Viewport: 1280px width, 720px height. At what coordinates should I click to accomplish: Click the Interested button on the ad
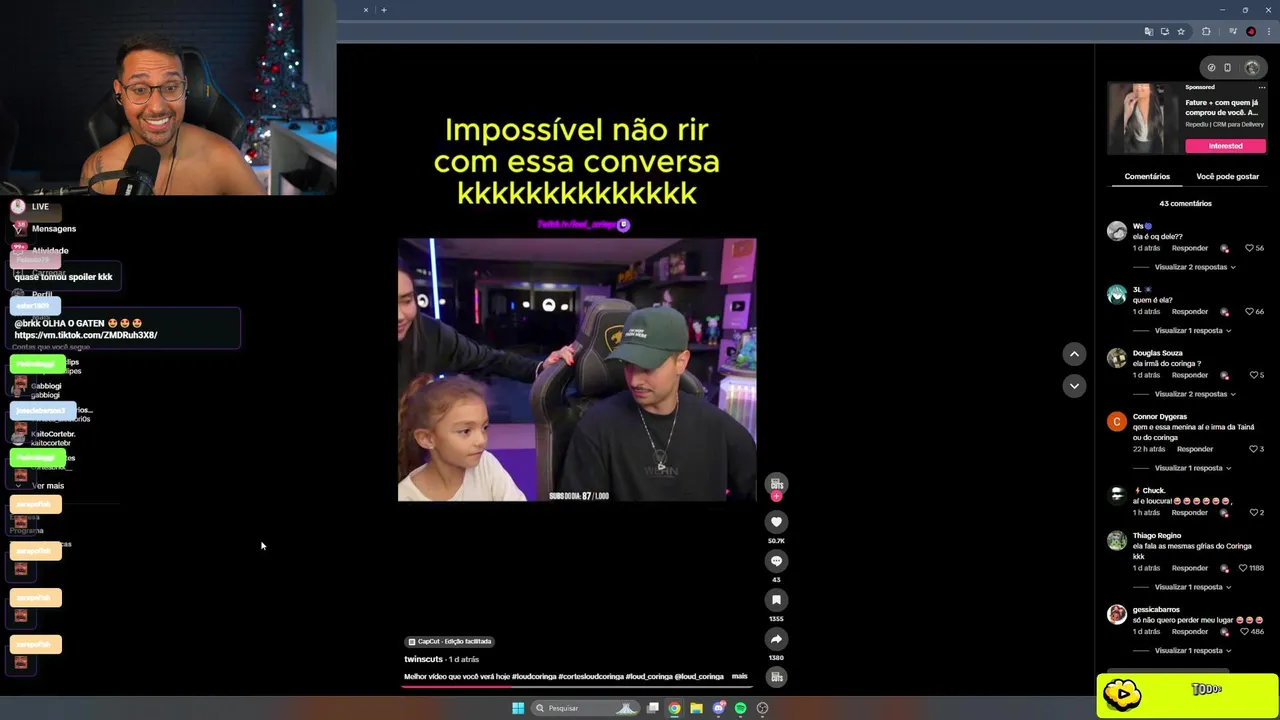coord(1225,146)
